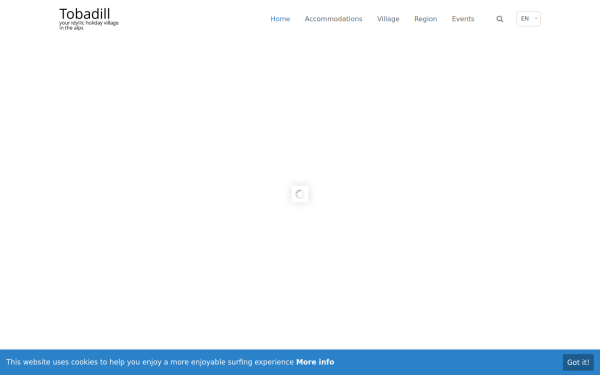Go to the Home menu item

(280, 19)
